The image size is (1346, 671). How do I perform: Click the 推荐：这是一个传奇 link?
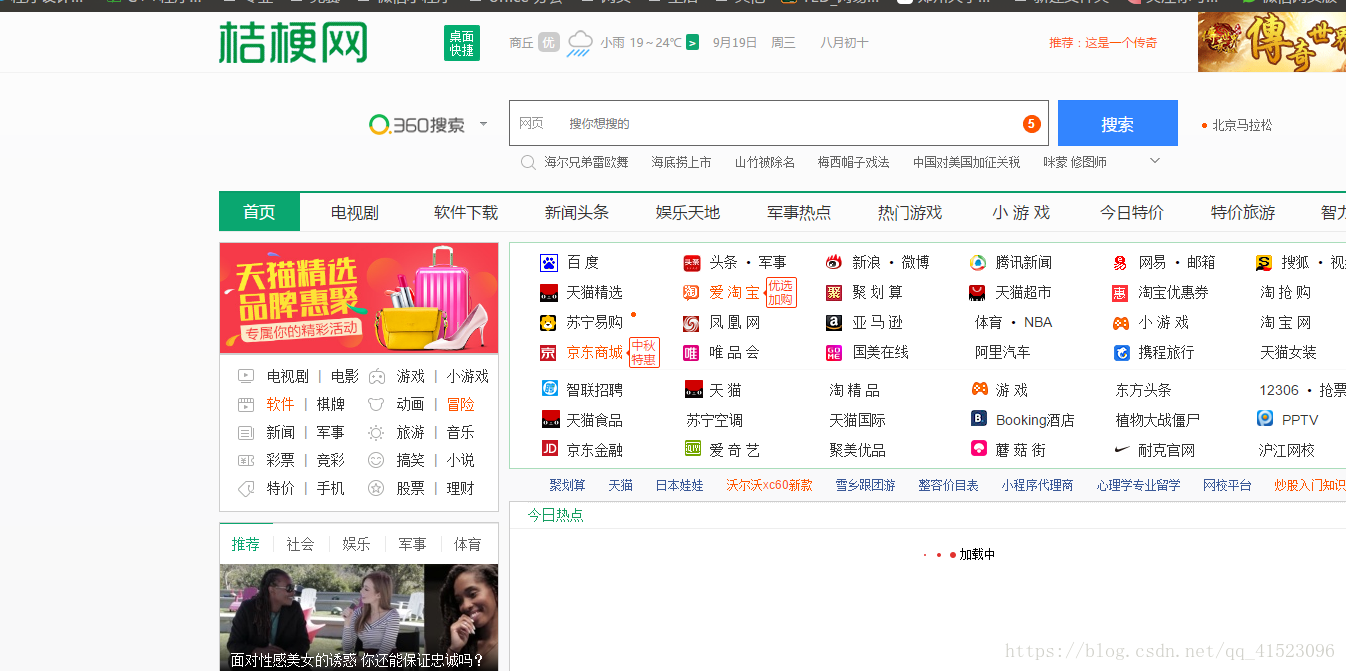pyautogui.click(x=1103, y=42)
